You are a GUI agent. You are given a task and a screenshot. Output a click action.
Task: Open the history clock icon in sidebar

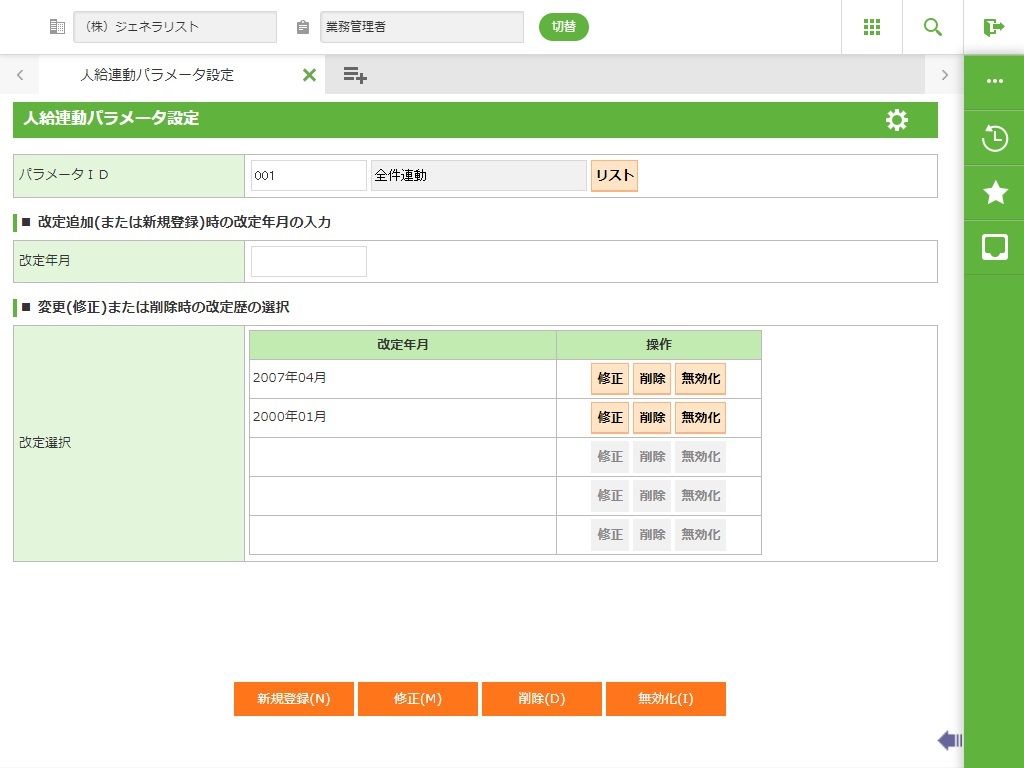coord(994,138)
